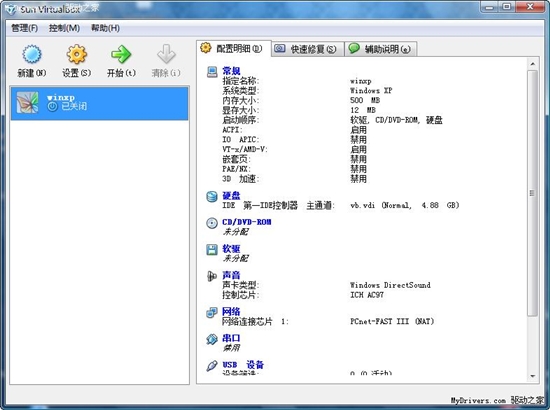The width and height of the screenshot is (550, 410).
Task: Click the Discard (清除) down-arrow icon
Action: point(166,54)
